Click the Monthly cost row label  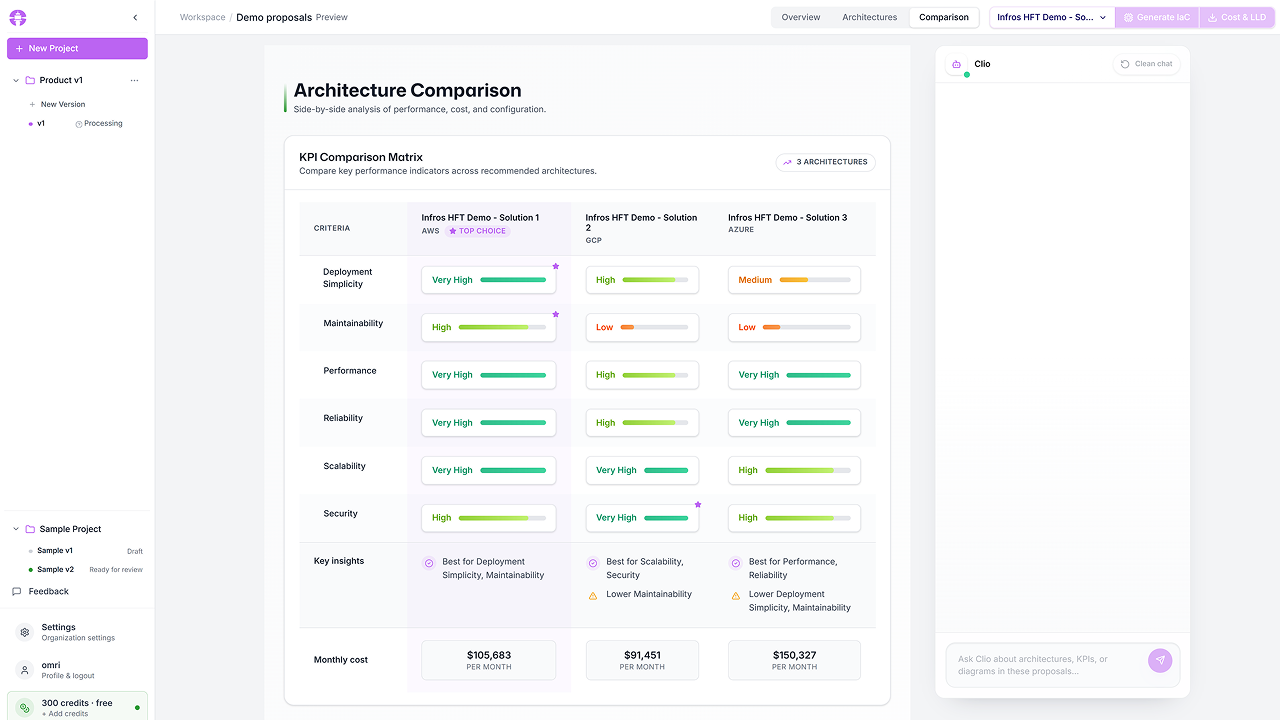341,660
